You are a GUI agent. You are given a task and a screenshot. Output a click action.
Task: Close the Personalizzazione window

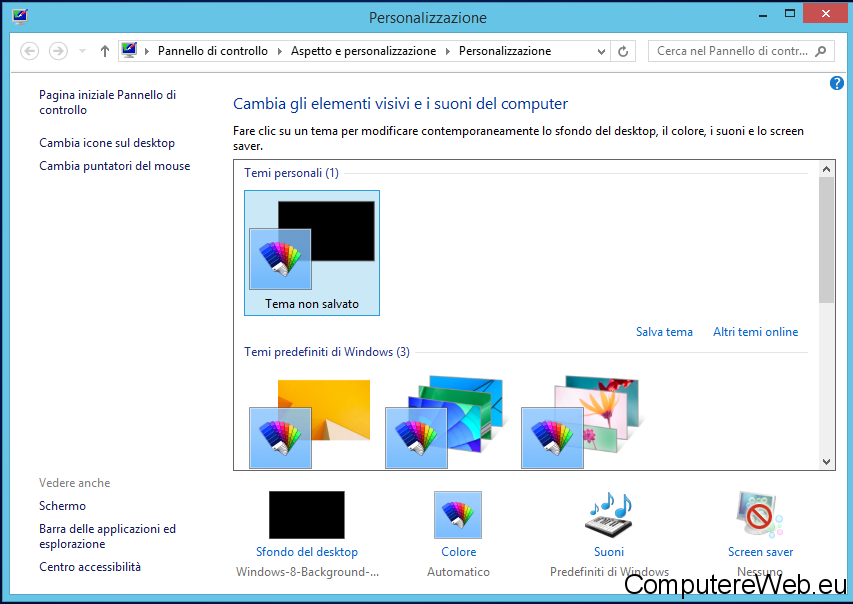click(826, 14)
